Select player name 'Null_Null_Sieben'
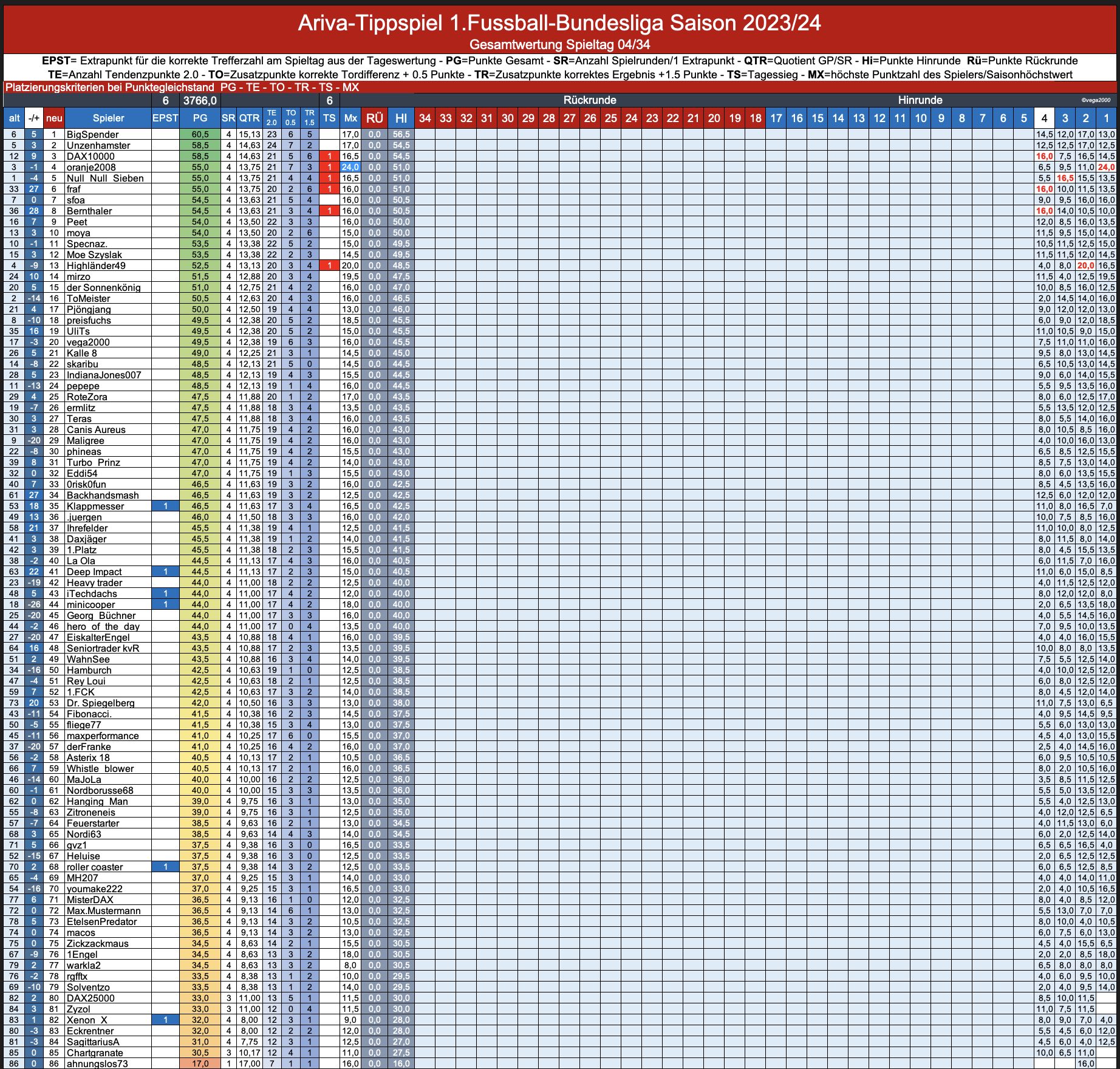 point(105,178)
